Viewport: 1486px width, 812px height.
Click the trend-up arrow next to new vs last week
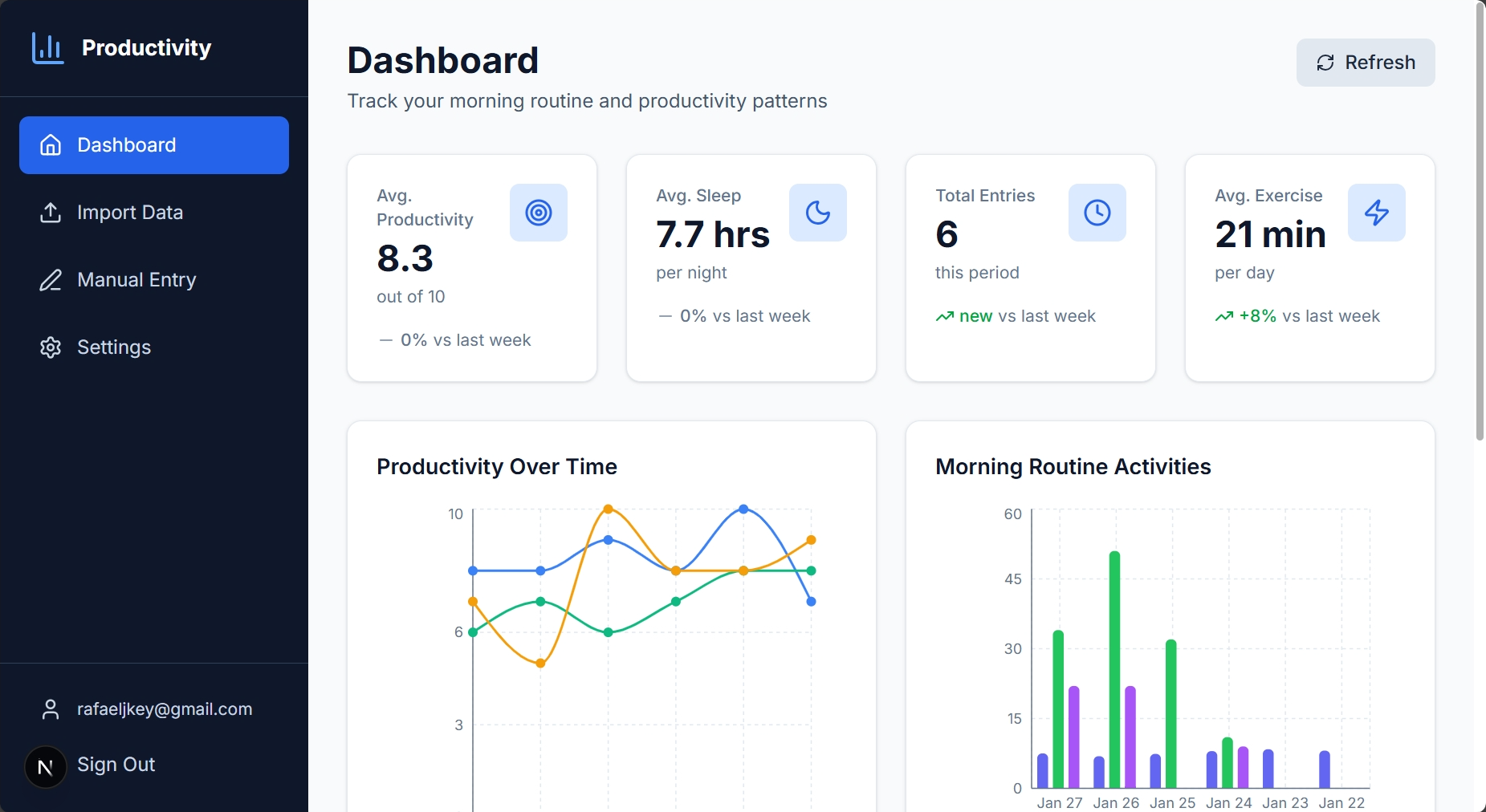tap(945, 316)
